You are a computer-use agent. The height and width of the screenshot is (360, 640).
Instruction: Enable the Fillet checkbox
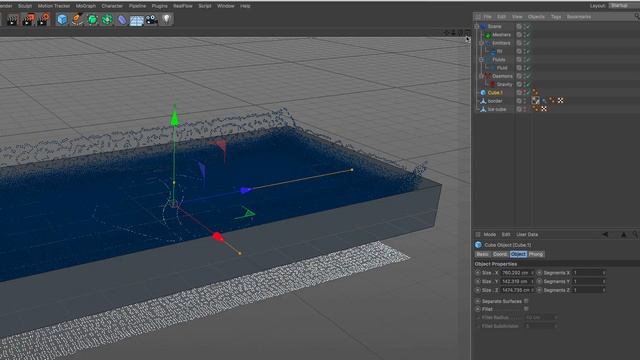point(526,309)
